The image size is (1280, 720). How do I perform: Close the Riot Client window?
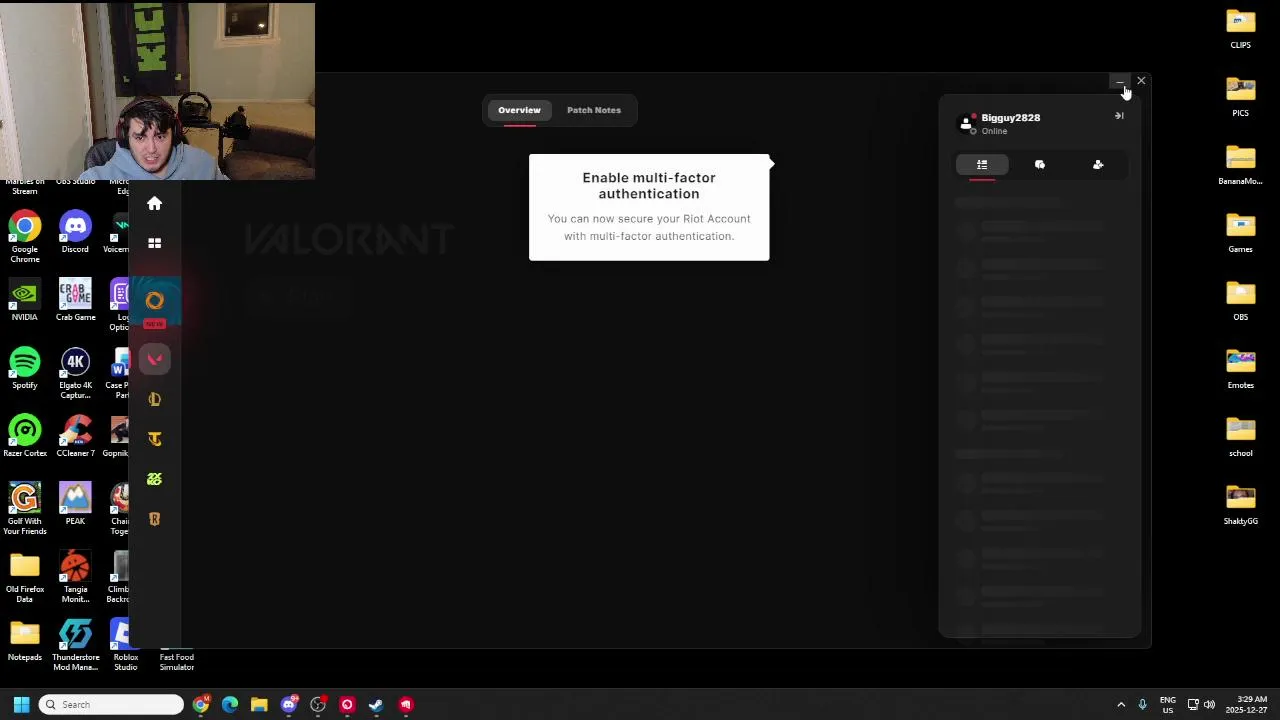(1141, 81)
